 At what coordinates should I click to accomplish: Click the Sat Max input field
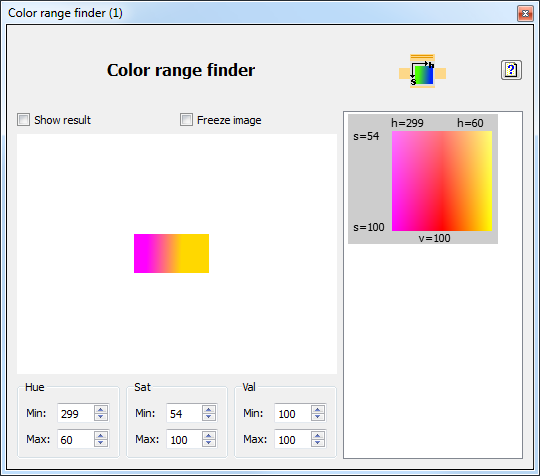point(184,439)
